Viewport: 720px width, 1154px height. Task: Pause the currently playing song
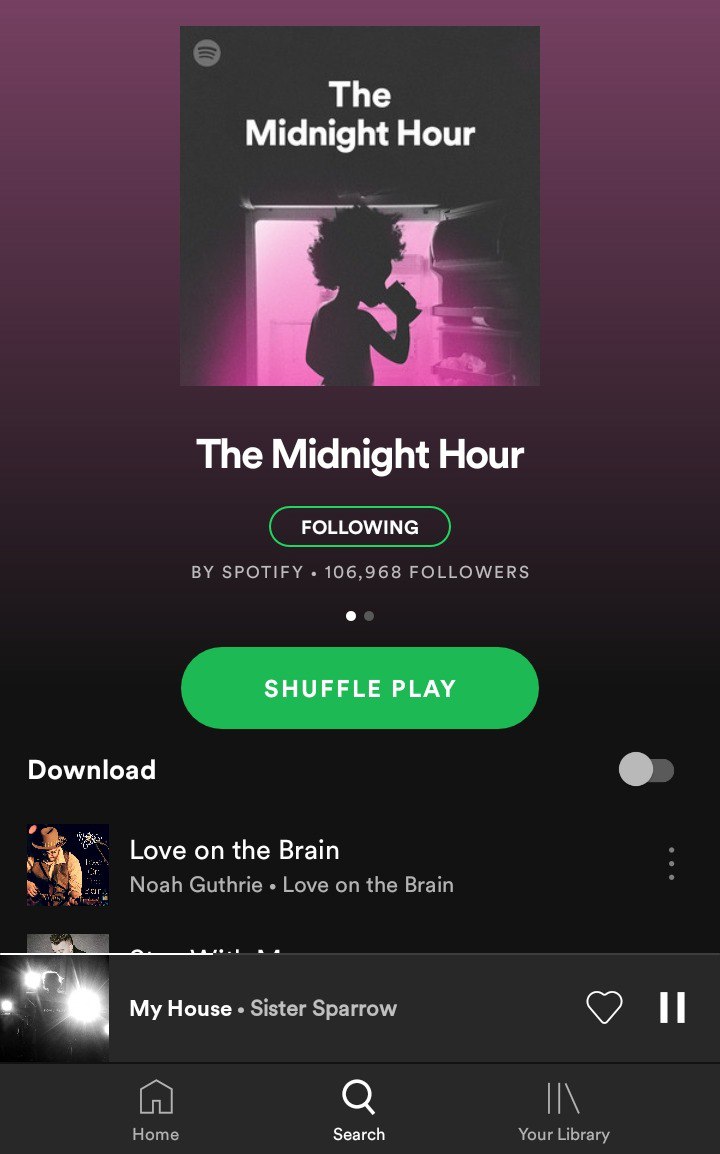pyautogui.click(x=672, y=1008)
